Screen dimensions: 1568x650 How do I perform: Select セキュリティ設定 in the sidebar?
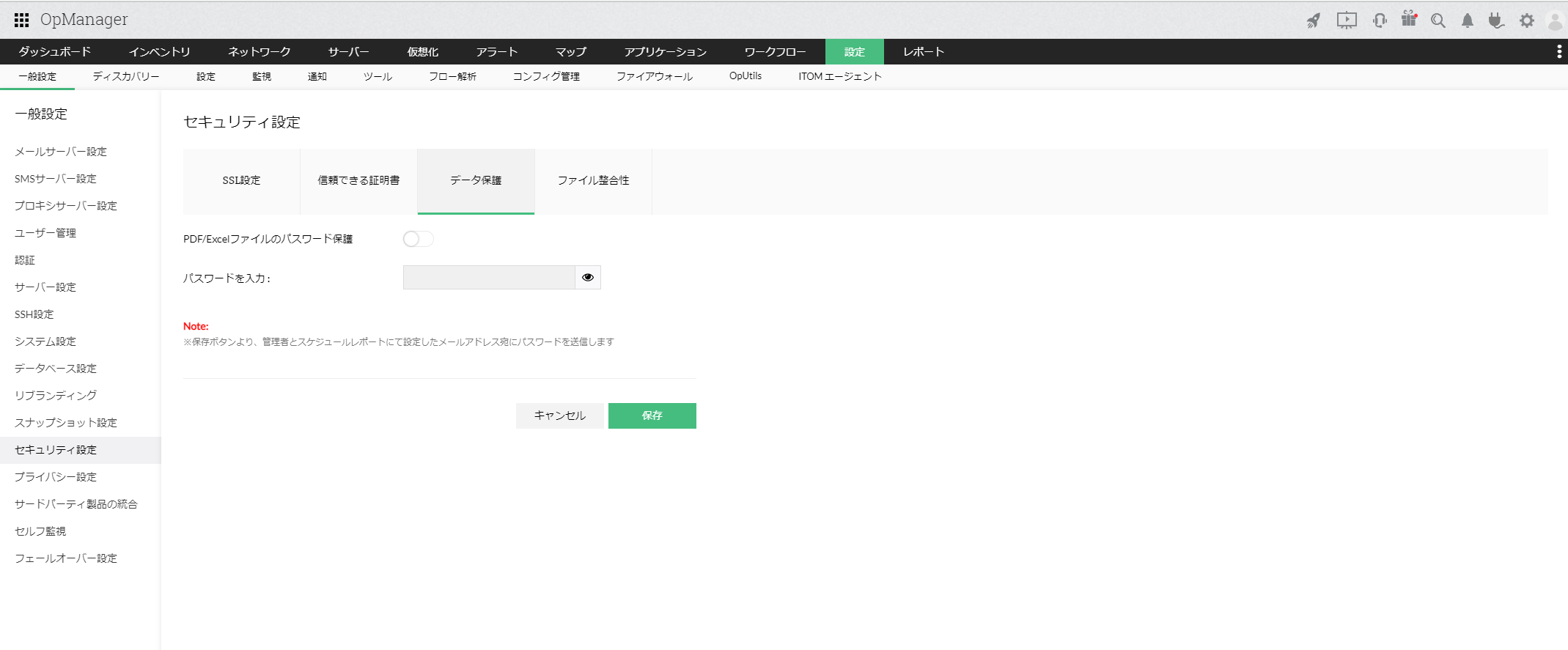click(x=80, y=450)
